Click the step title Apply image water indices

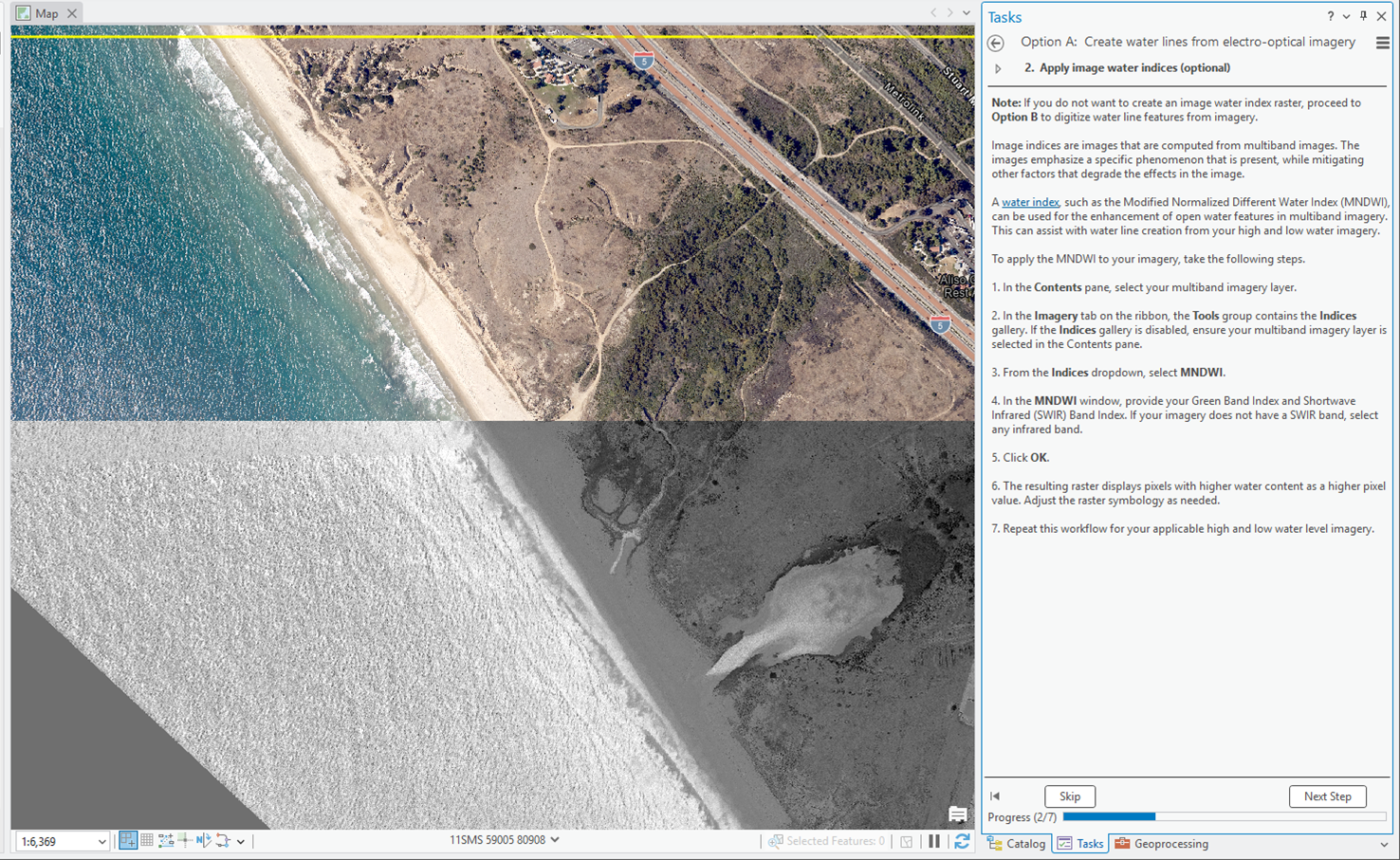(1127, 68)
